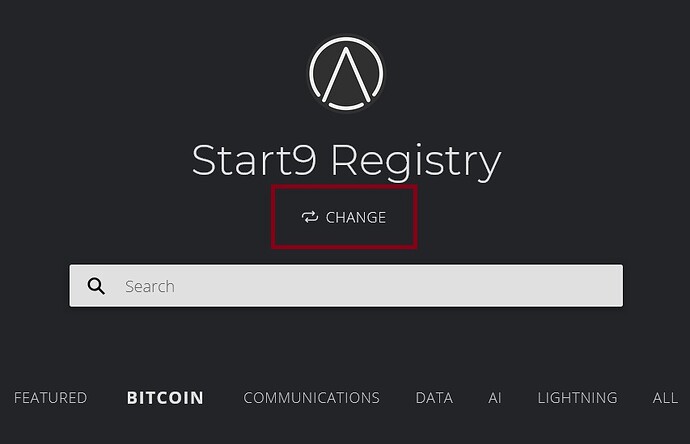Switch to the COMMUNICATIONS category
The height and width of the screenshot is (444, 690).
tap(312, 398)
